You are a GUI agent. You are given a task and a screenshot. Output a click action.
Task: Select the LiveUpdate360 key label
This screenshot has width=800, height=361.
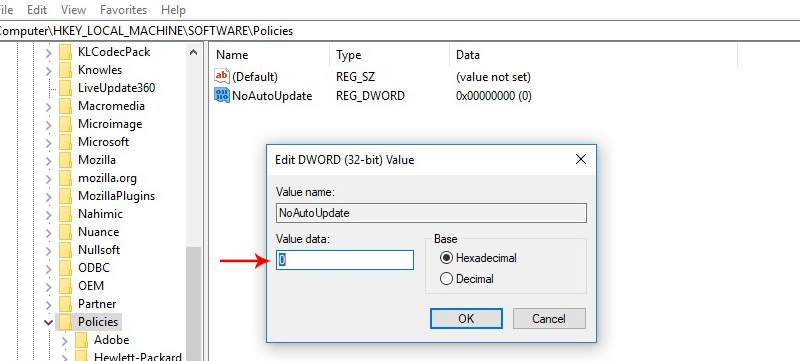pyautogui.click(x=116, y=88)
